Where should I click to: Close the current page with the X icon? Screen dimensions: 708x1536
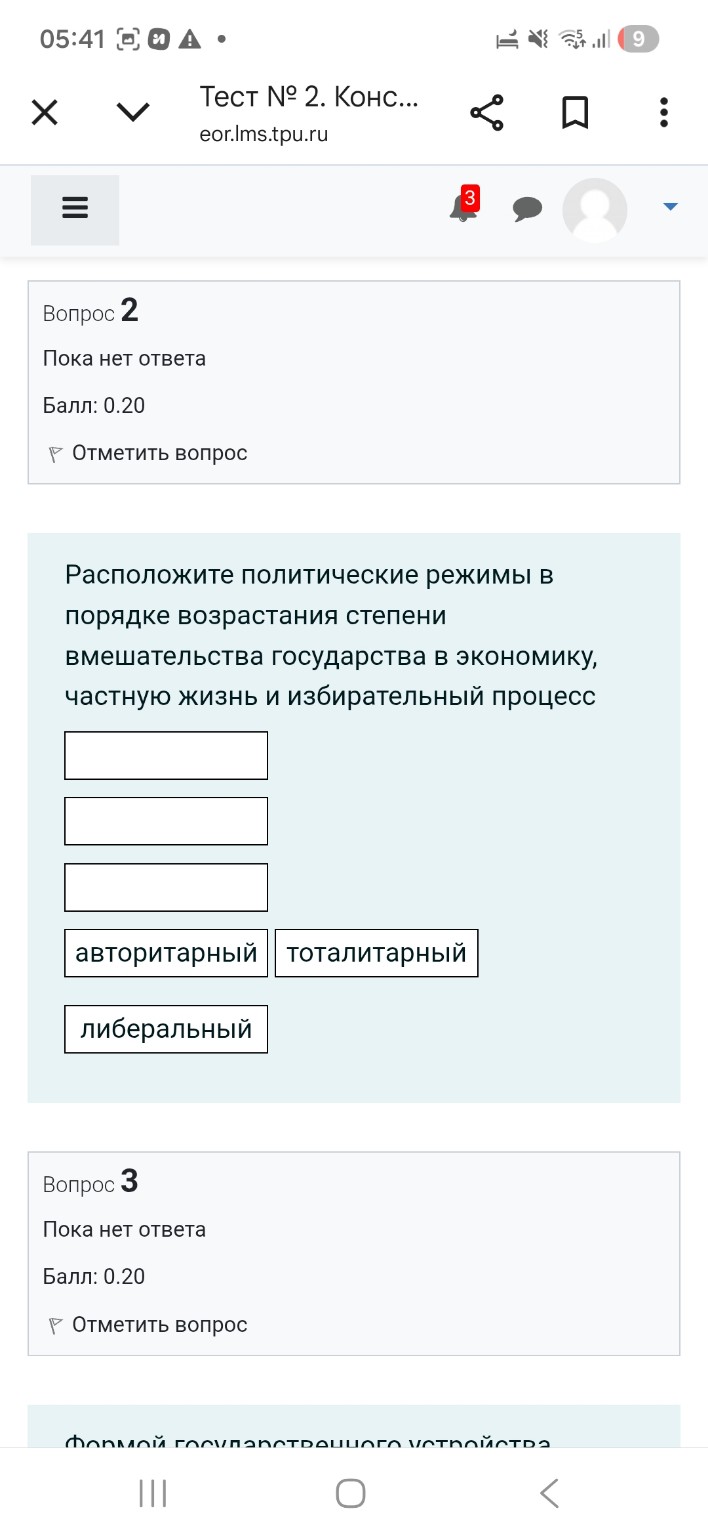click(44, 112)
